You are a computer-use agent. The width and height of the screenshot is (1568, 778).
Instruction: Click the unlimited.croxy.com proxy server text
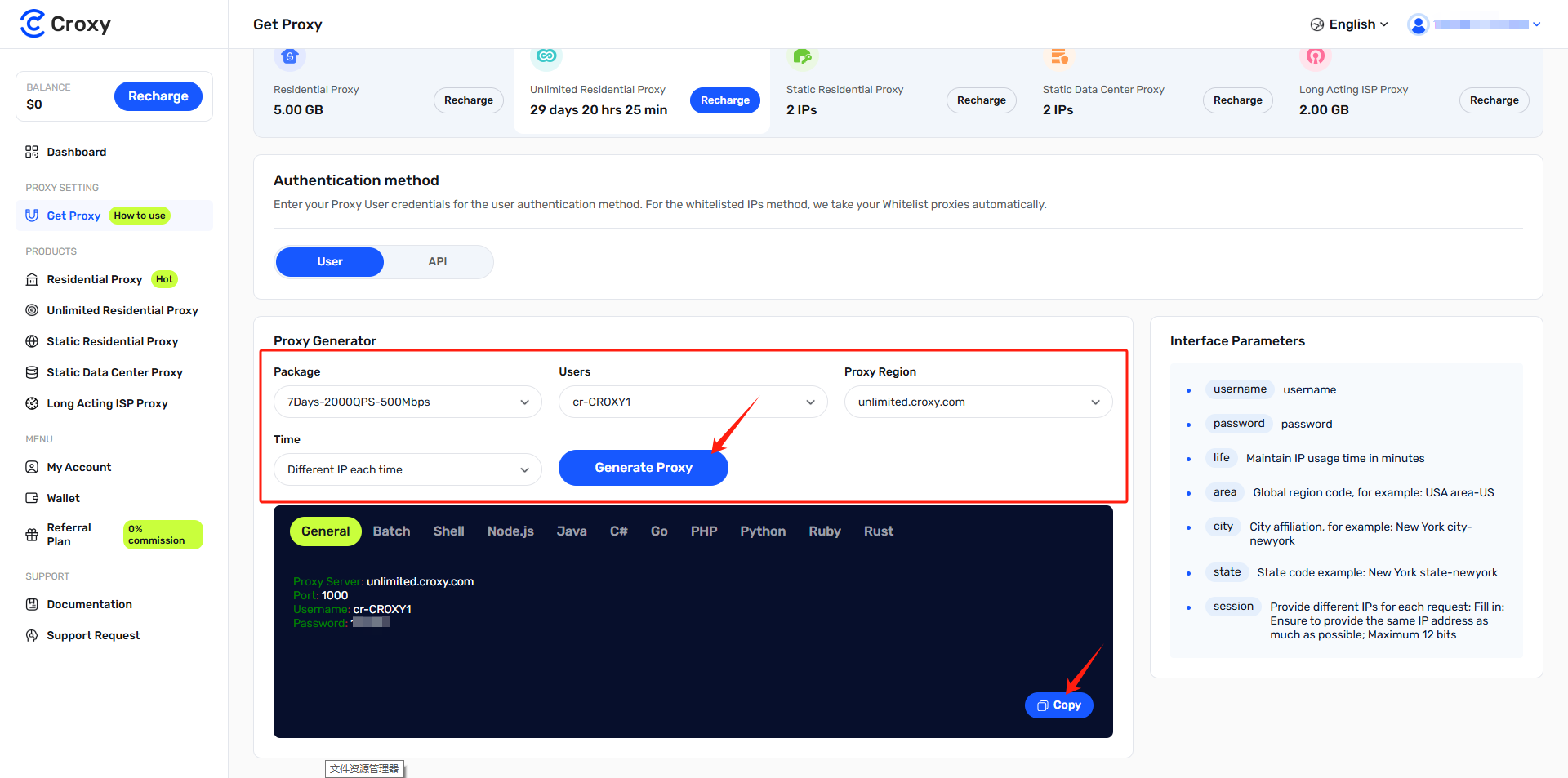pos(420,582)
